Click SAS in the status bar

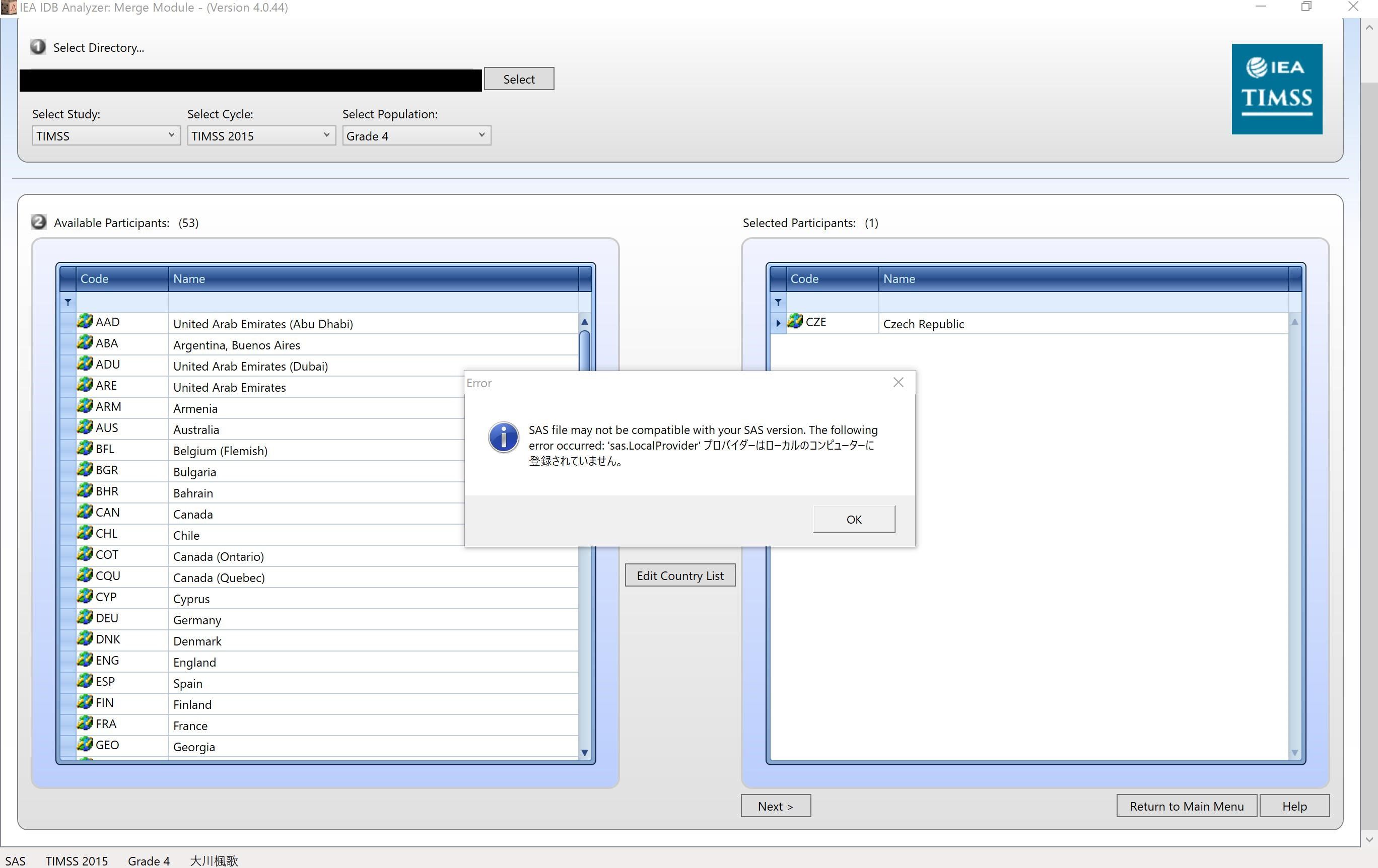[16, 860]
